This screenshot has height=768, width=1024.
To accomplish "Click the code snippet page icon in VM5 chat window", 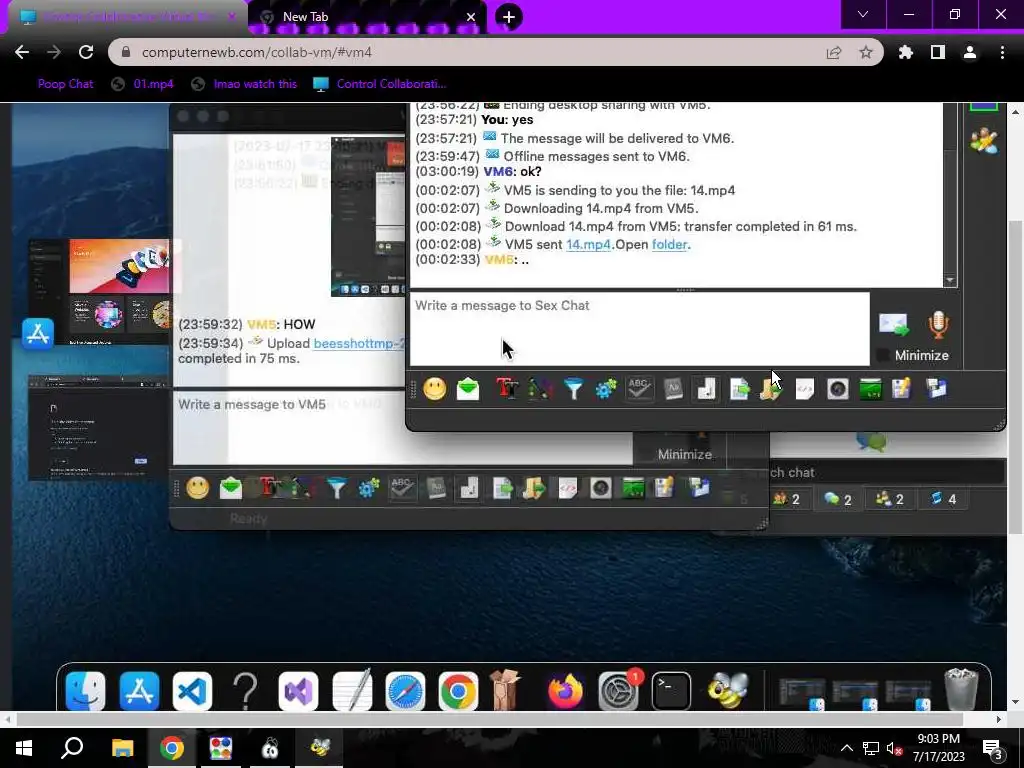I will pyautogui.click(x=568, y=488).
